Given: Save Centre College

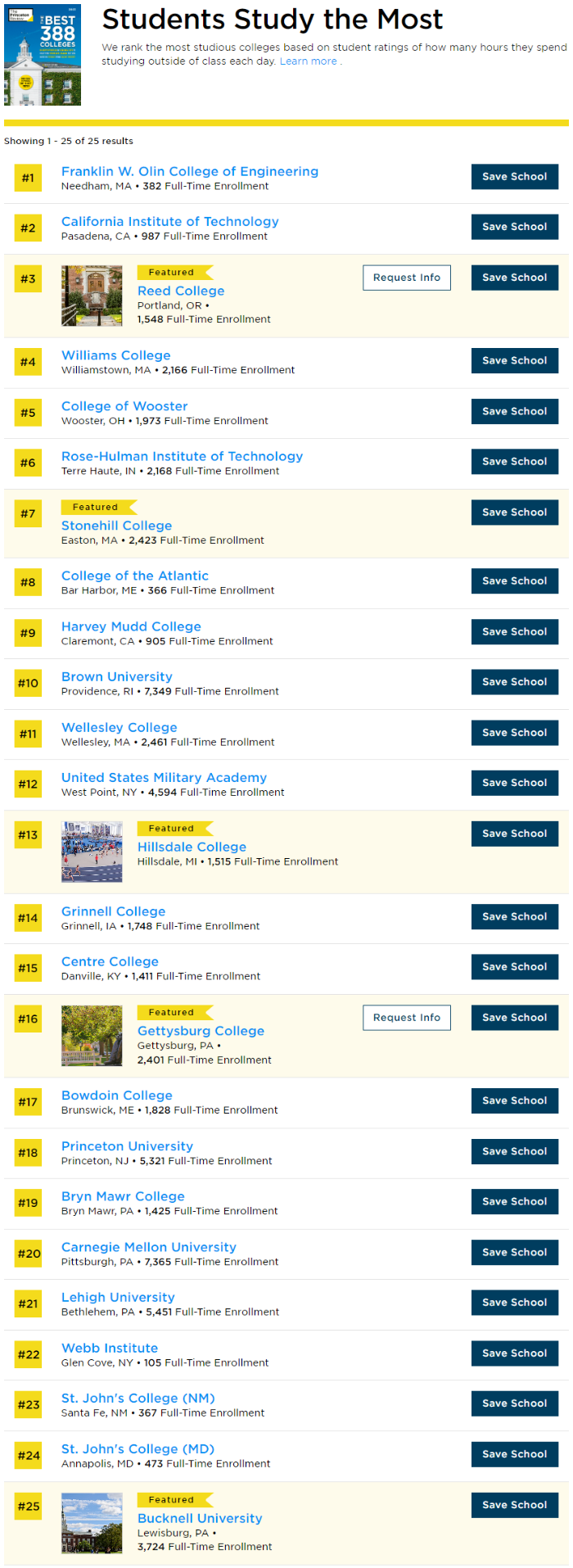Looking at the screenshot, I should pyautogui.click(x=515, y=967).
